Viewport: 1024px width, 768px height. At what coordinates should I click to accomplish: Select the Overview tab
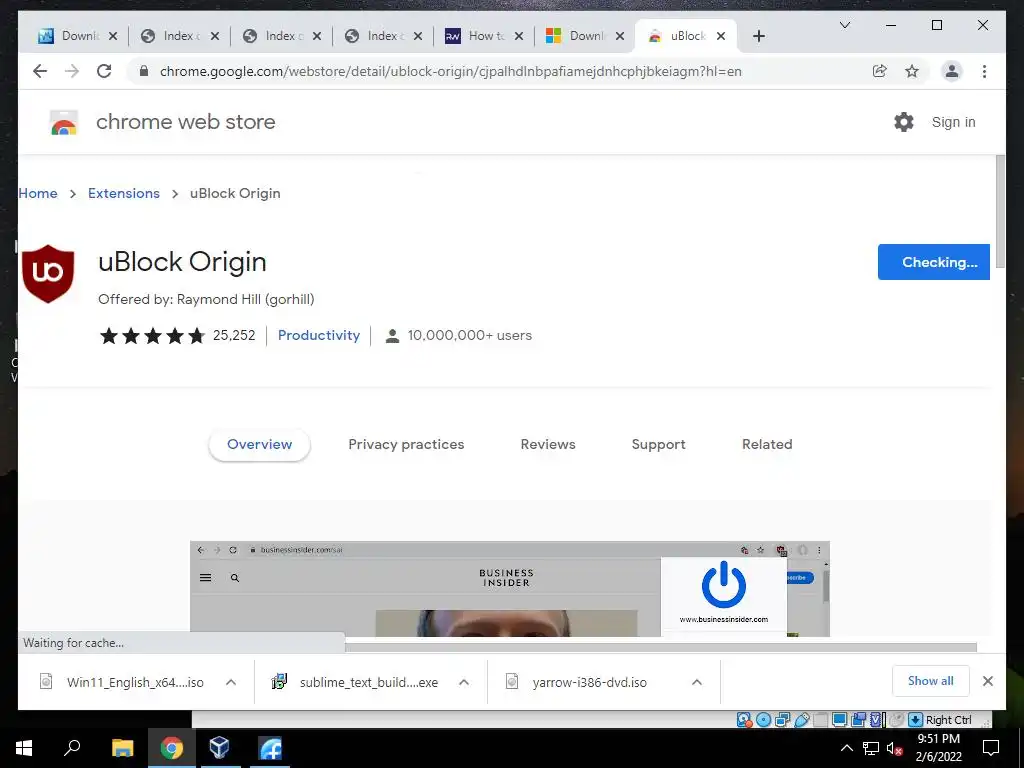tap(259, 444)
